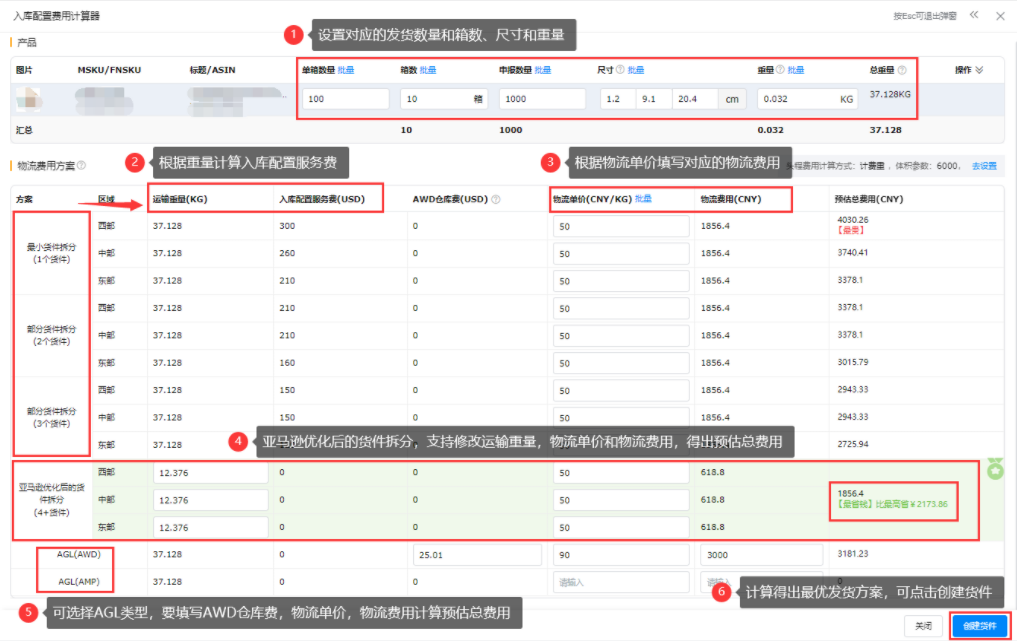Edit 物流单价 in the 最小货件拆分 中部 row
The image size is (1017, 641).
coord(621,254)
